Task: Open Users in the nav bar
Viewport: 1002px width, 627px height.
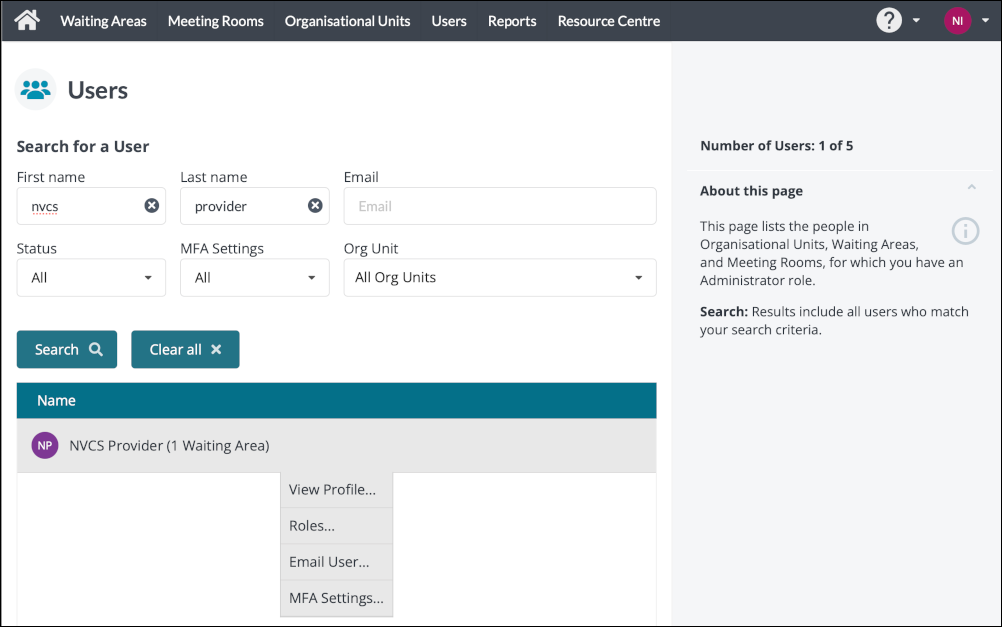Action: point(449,21)
